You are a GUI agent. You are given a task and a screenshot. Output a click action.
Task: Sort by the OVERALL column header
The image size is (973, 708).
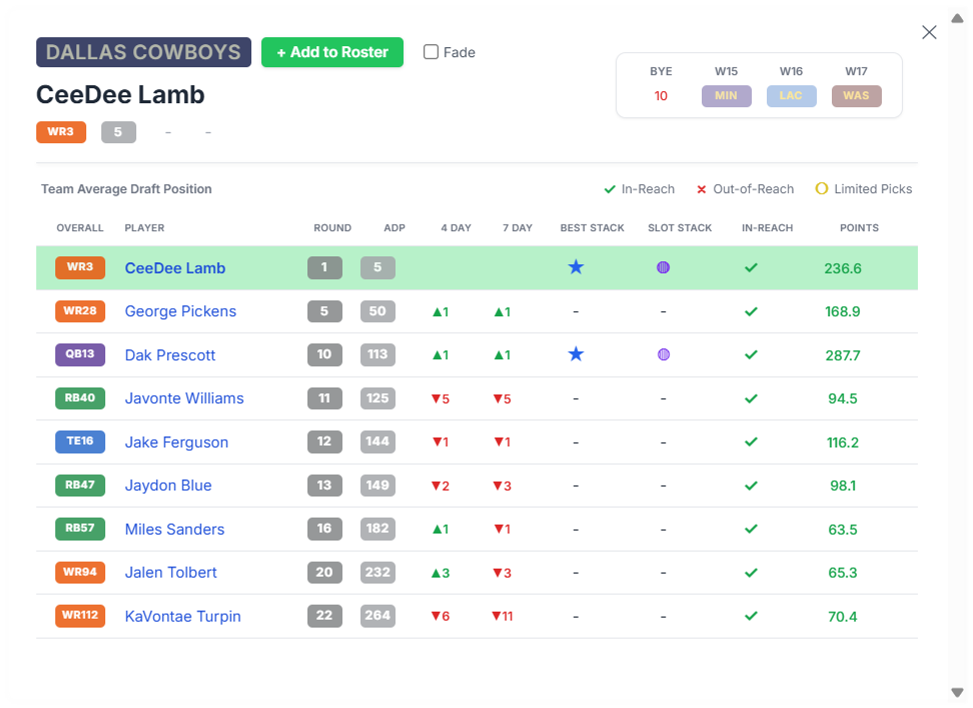(80, 228)
